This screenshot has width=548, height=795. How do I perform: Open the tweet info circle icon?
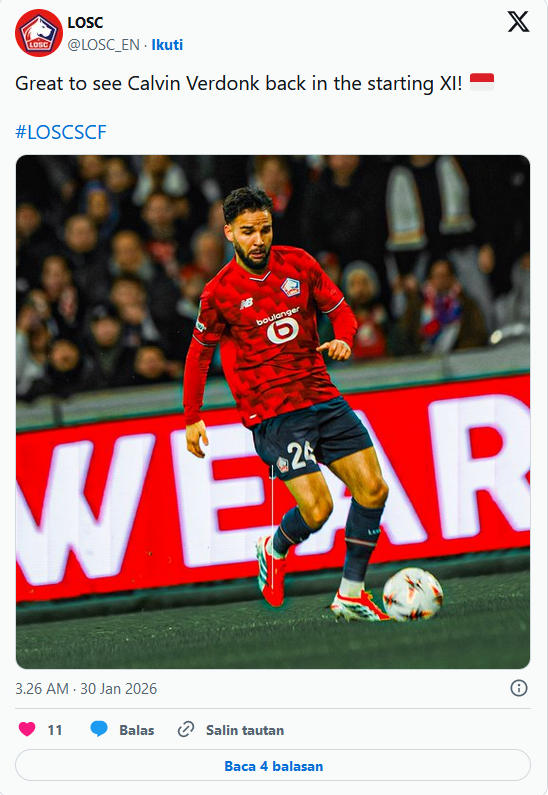[x=519, y=688]
